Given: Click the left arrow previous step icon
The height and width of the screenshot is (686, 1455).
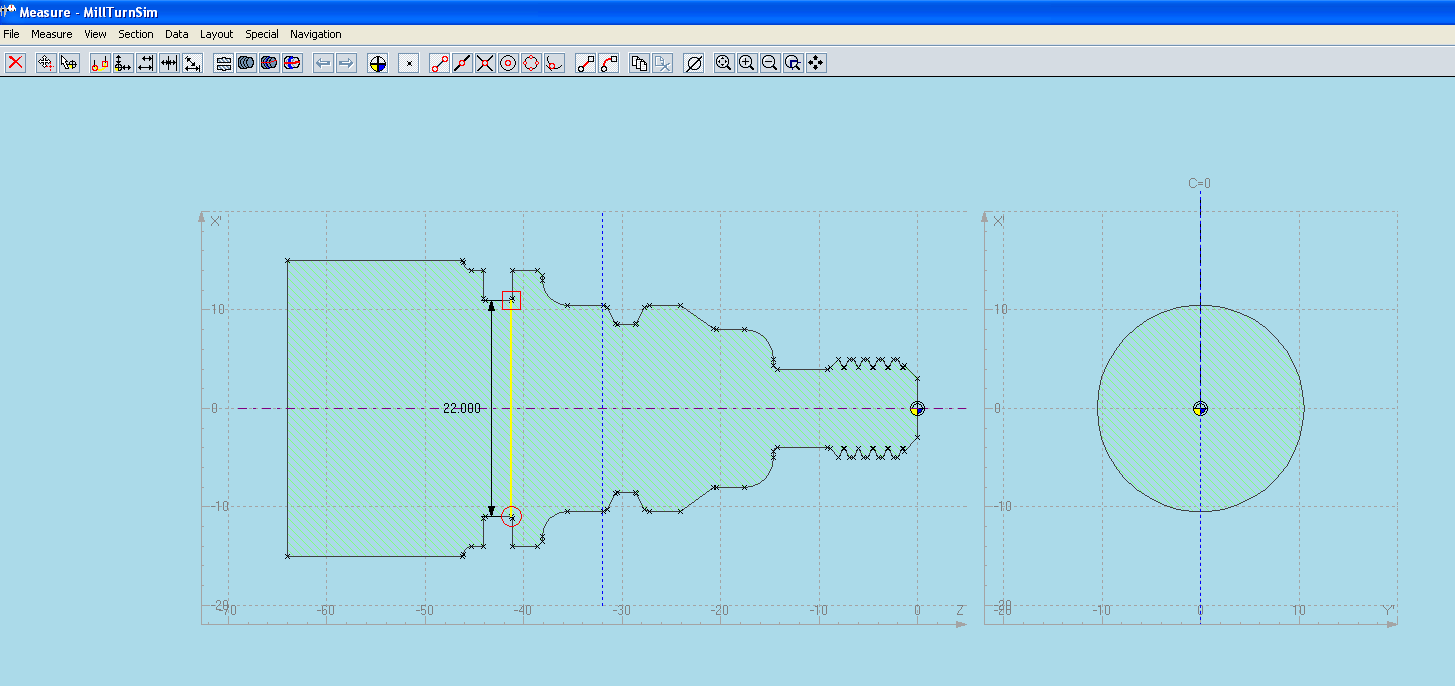Looking at the screenshot, I should point(323,63).
